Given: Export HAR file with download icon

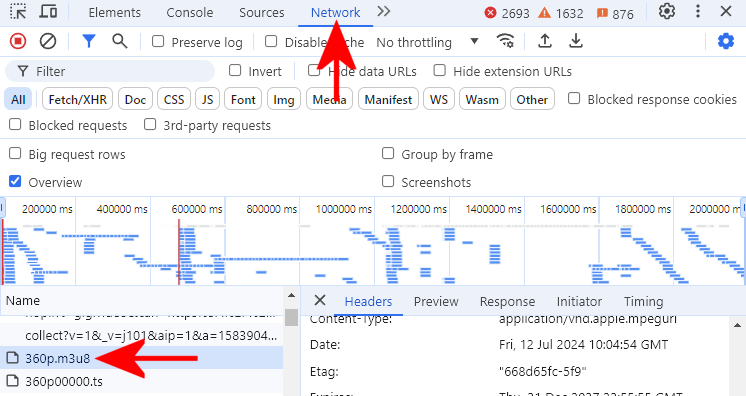Looking at the screenshot, I should [x=576, y=41].
